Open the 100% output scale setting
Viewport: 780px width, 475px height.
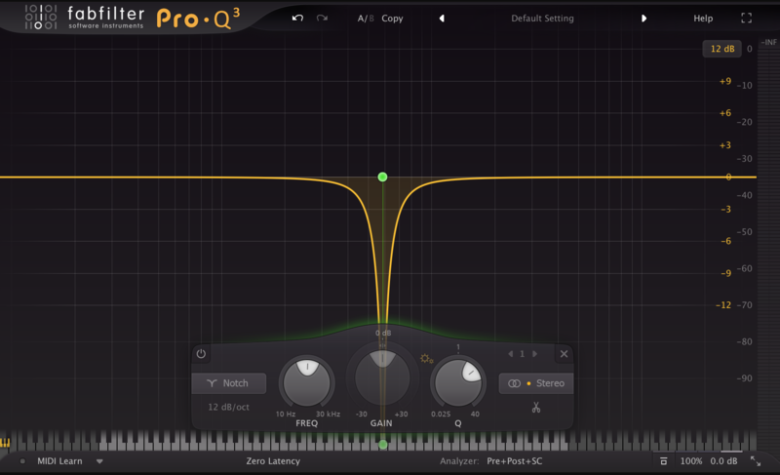coord(691,461)
